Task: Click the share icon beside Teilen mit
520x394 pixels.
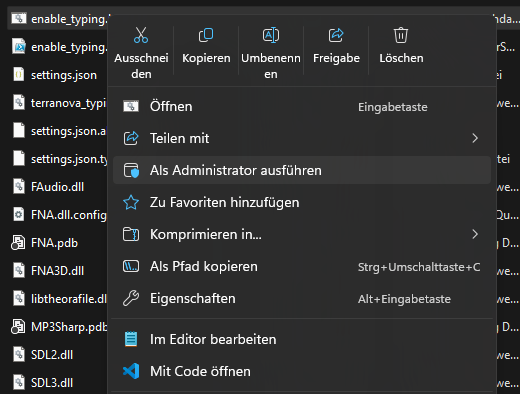Action: pos(131,138)
